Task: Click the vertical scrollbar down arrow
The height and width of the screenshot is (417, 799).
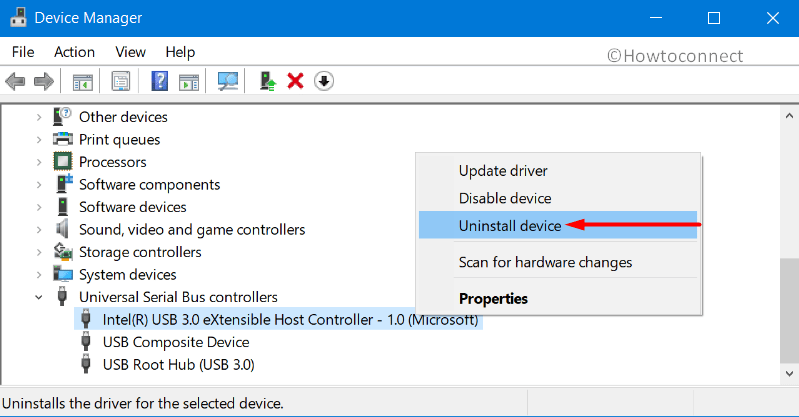Action: [789, 374]
